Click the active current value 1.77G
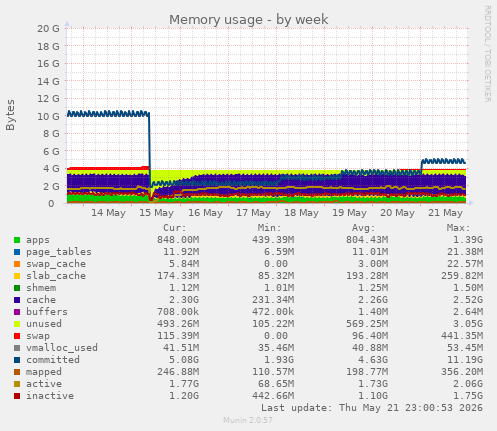 click(184, 384)
